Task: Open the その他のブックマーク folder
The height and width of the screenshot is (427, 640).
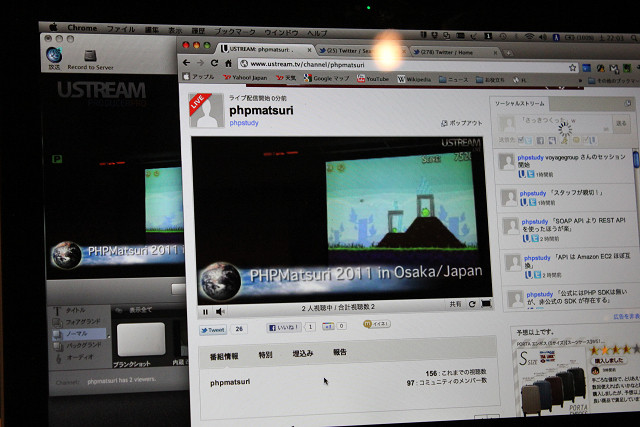Action: tap(614, 81)
